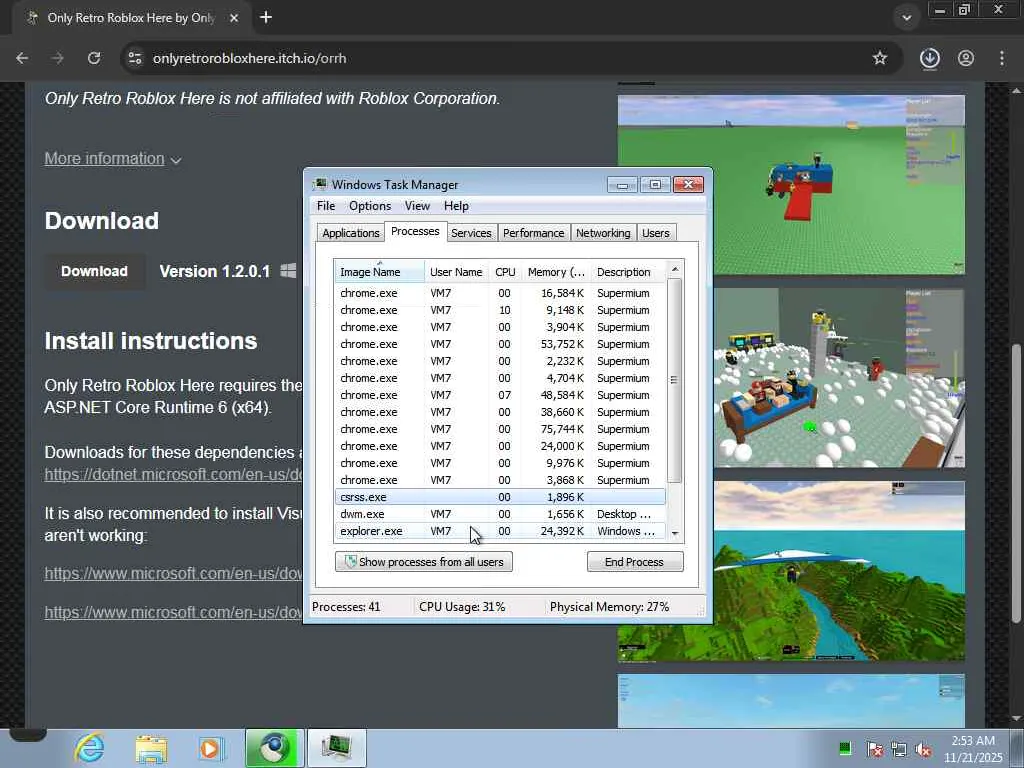Screen dimensions: 1024x768
Task: Open the green terrain river screenshot
Action: 839,571
